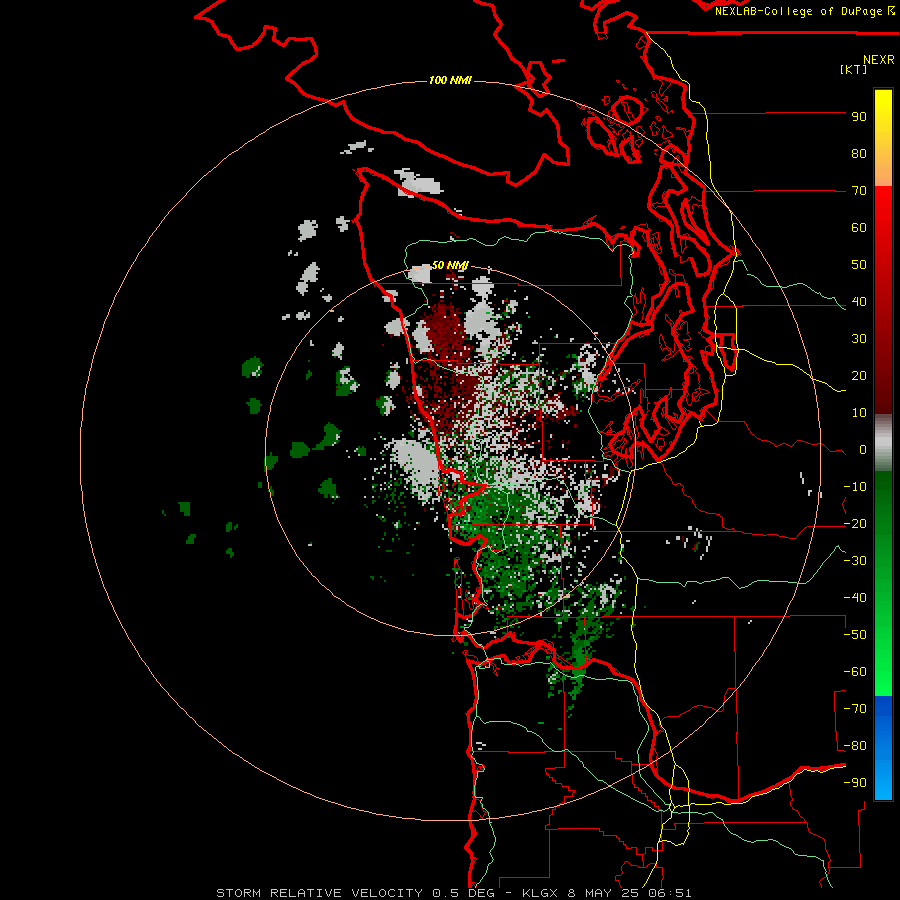Click the 10 value on the velocity scale
The width and height of the screenshot is (900, 900).
click(859, 413)
